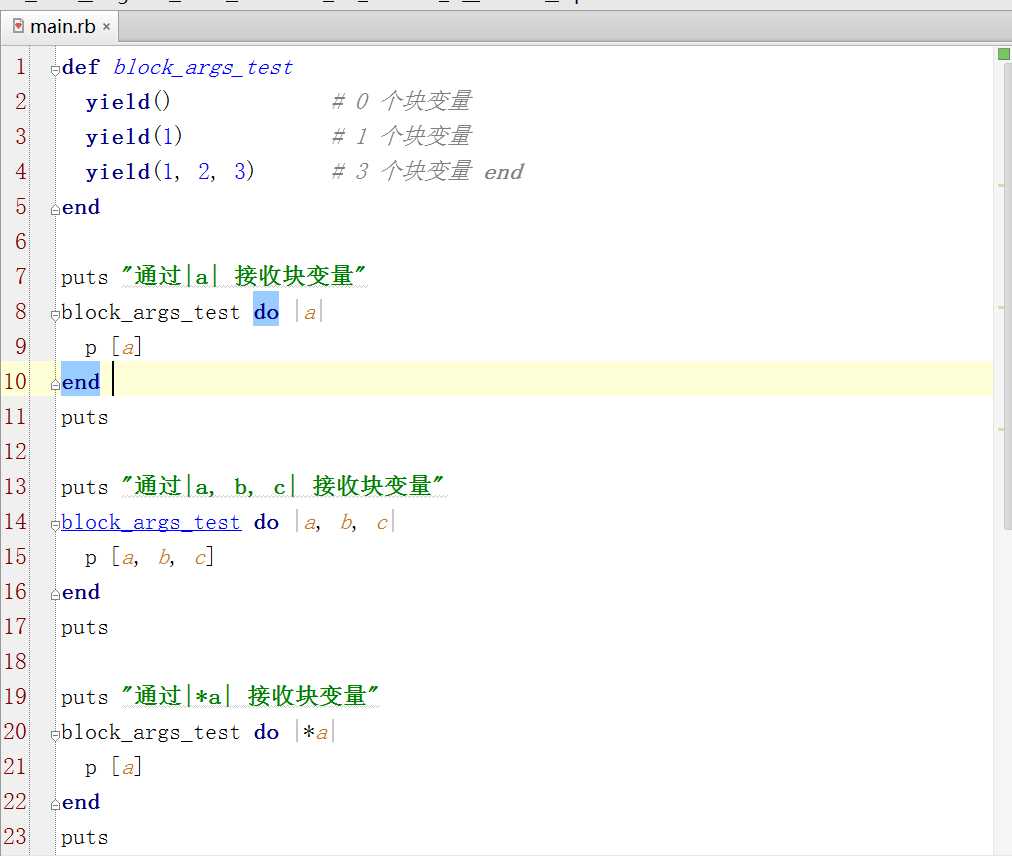The height and width of the screenshot is (856, 1012).
Task: Click the block parameter |a| on line 8
Action: point(310,312)
